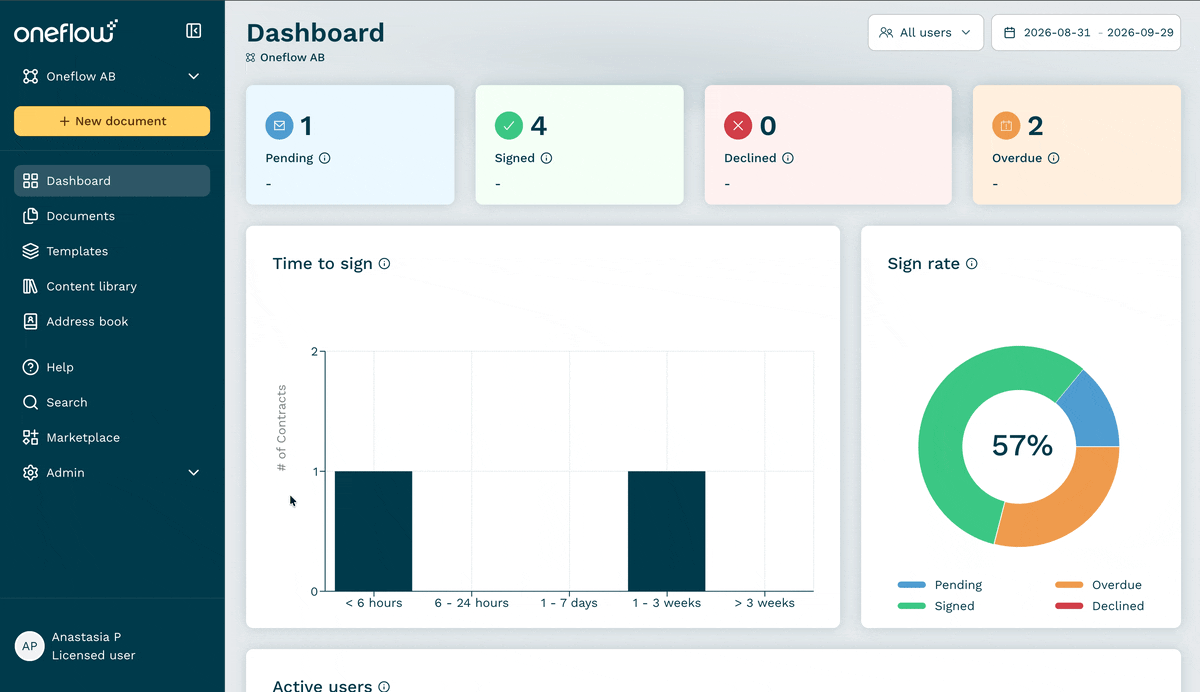Click the New document button
1200x692 pixels.
[112, 121]
